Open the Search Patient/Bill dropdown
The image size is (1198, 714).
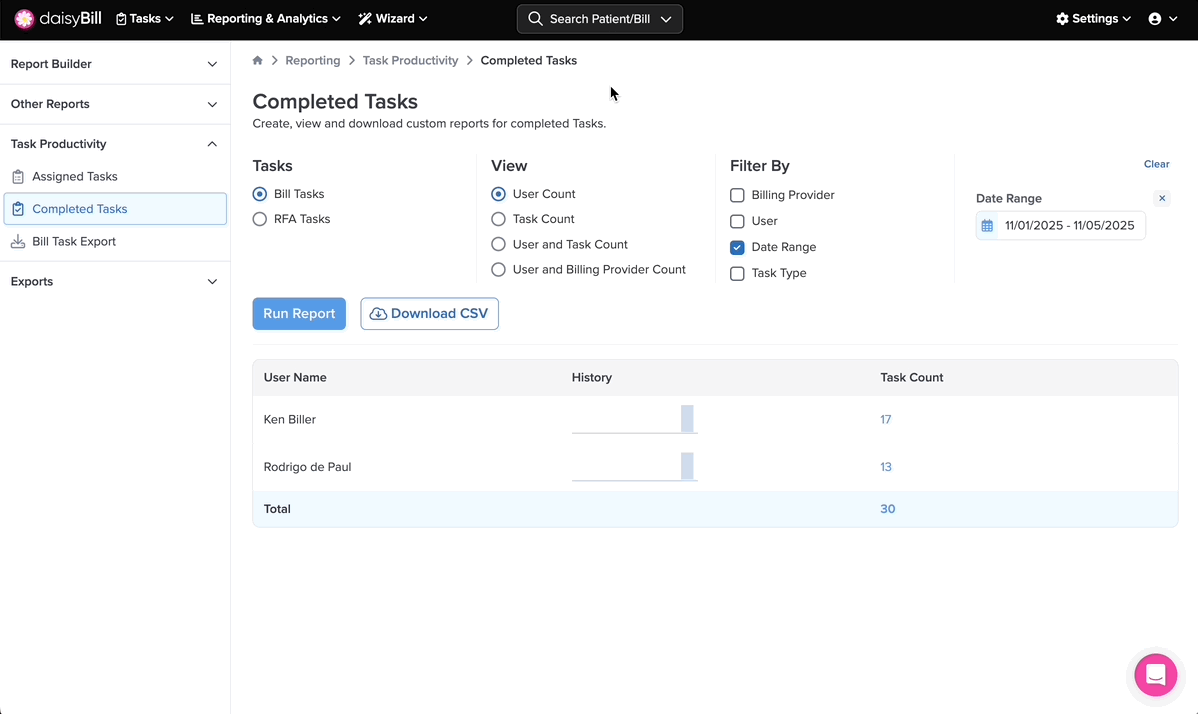point(600,19)
